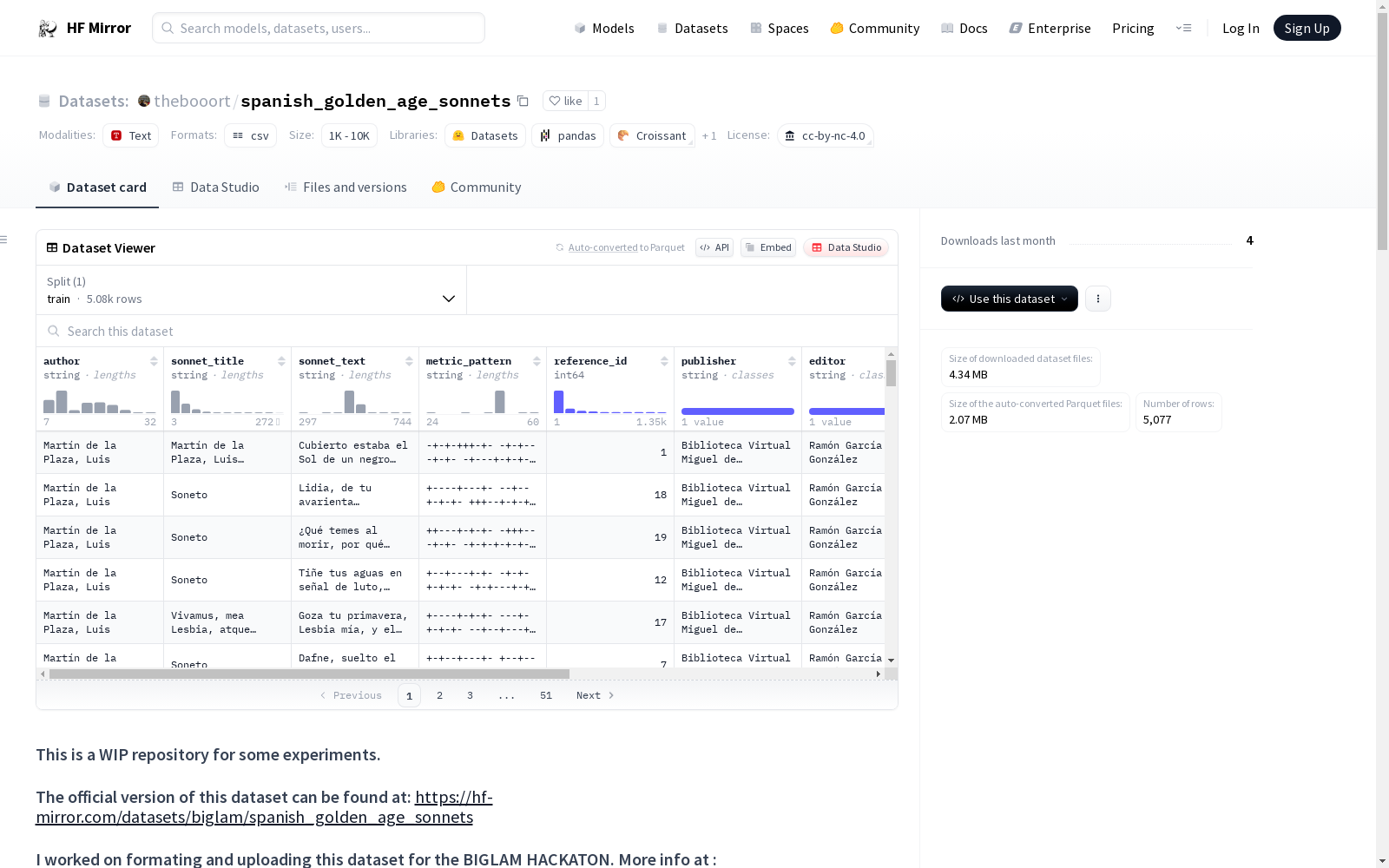Screen dimensions: 1389x868
Task: Open Spaces in the top navigation
Action: tap(780, 29)
